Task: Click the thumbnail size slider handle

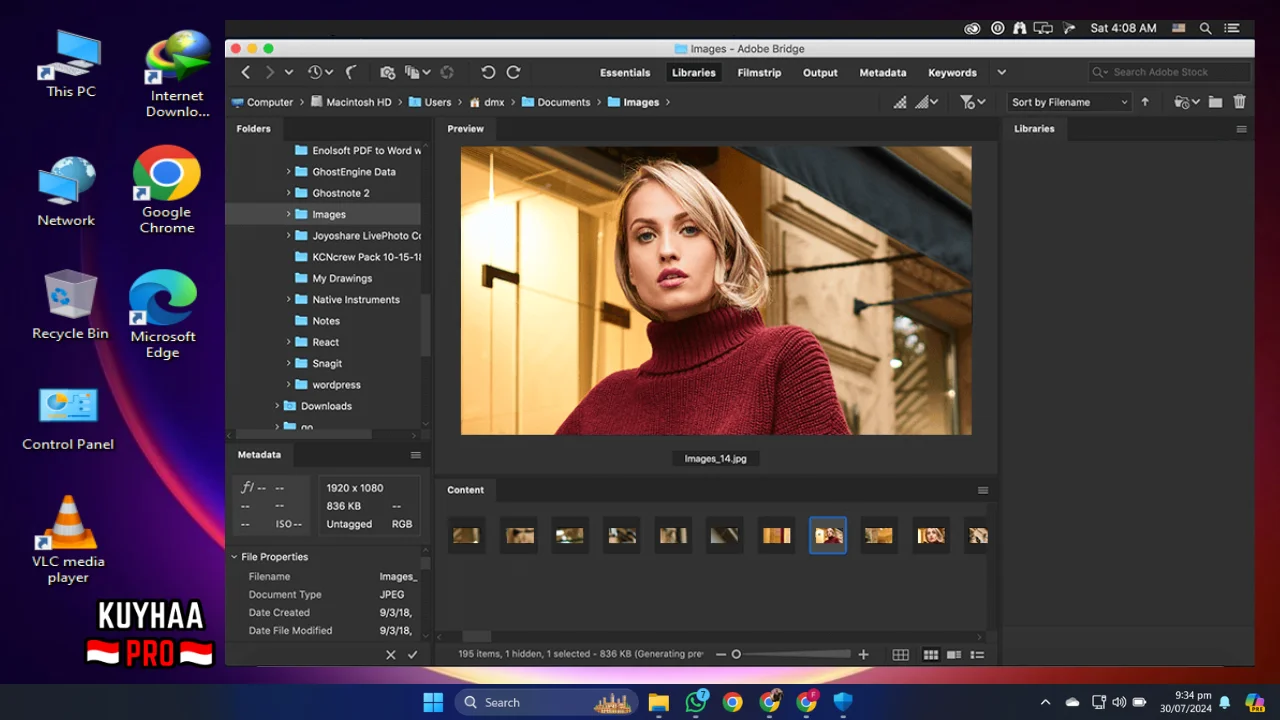Action: (736, 655)
